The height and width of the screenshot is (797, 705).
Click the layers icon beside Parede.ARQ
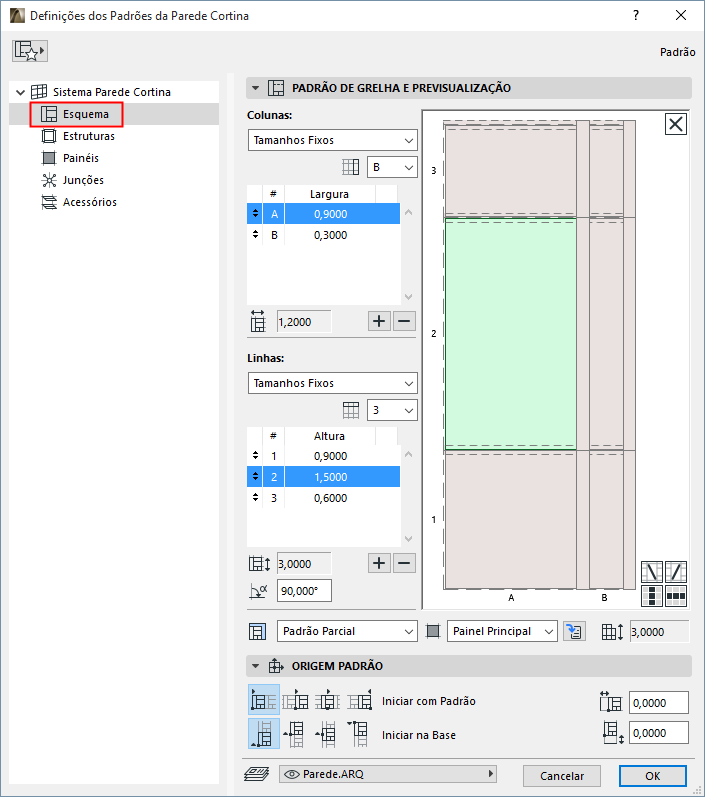tap(257, 774)
